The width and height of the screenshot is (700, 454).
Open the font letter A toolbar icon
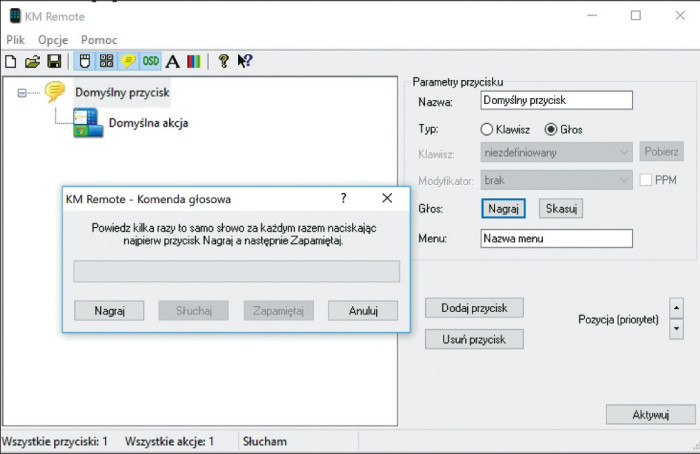click(x=172, y=61)
